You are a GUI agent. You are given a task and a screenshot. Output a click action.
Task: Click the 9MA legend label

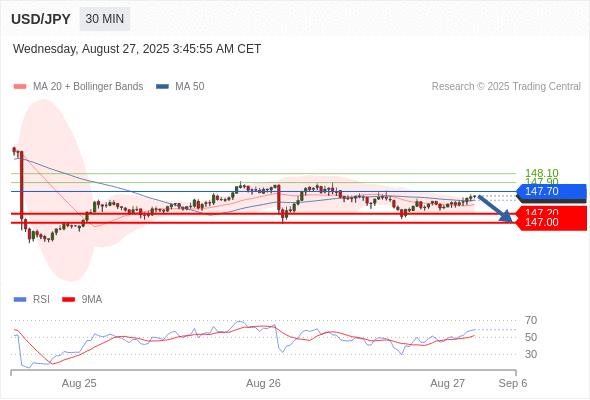(x=92, y=300)
